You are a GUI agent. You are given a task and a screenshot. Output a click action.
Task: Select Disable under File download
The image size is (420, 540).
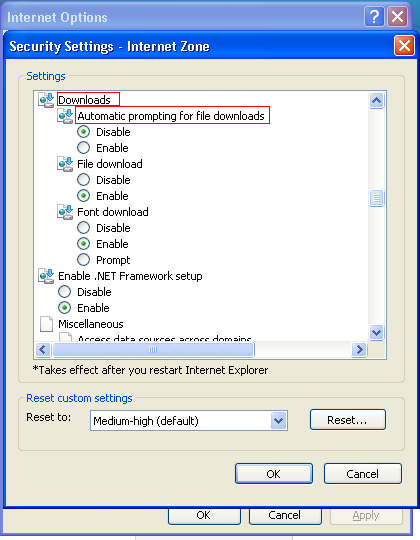point(83,180)
